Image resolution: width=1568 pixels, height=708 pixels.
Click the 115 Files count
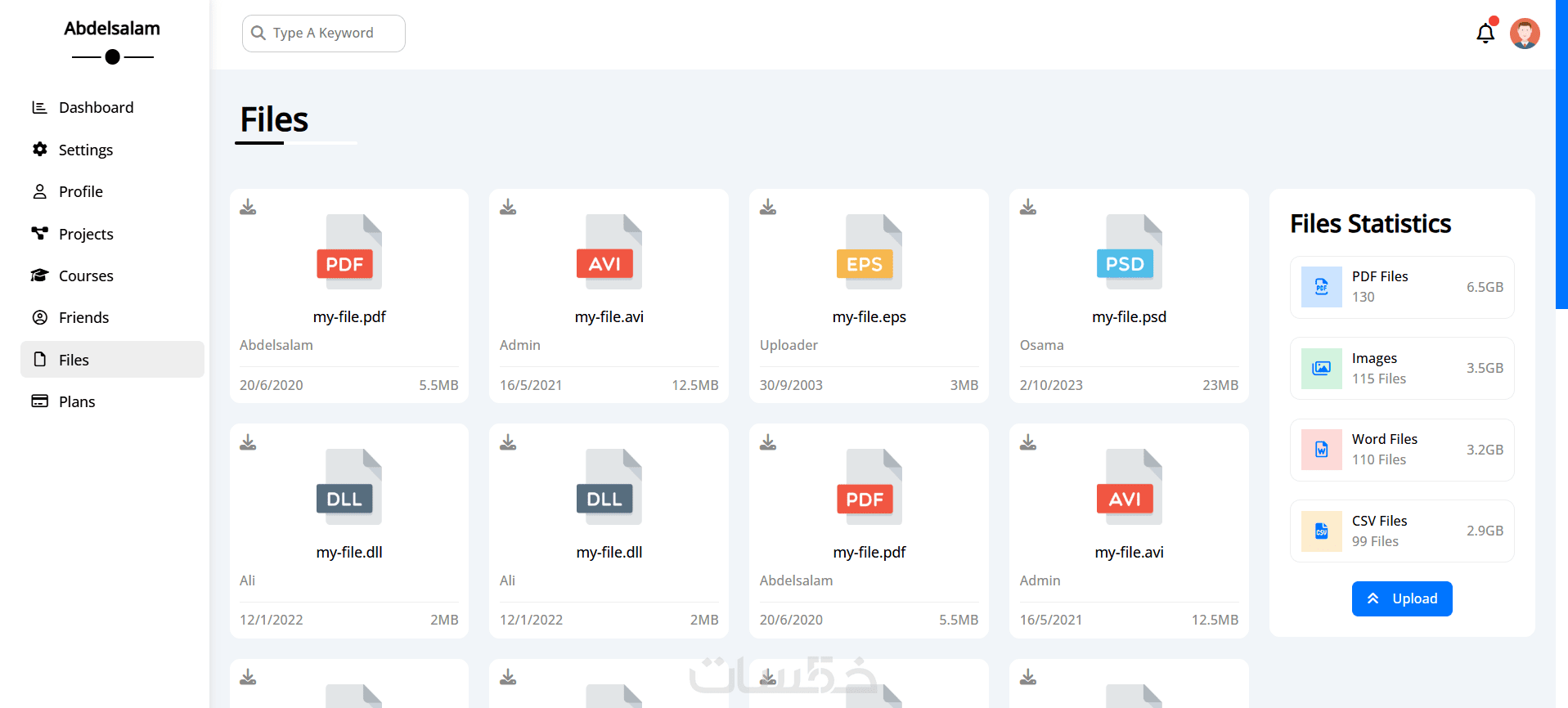click(1379, 379)
